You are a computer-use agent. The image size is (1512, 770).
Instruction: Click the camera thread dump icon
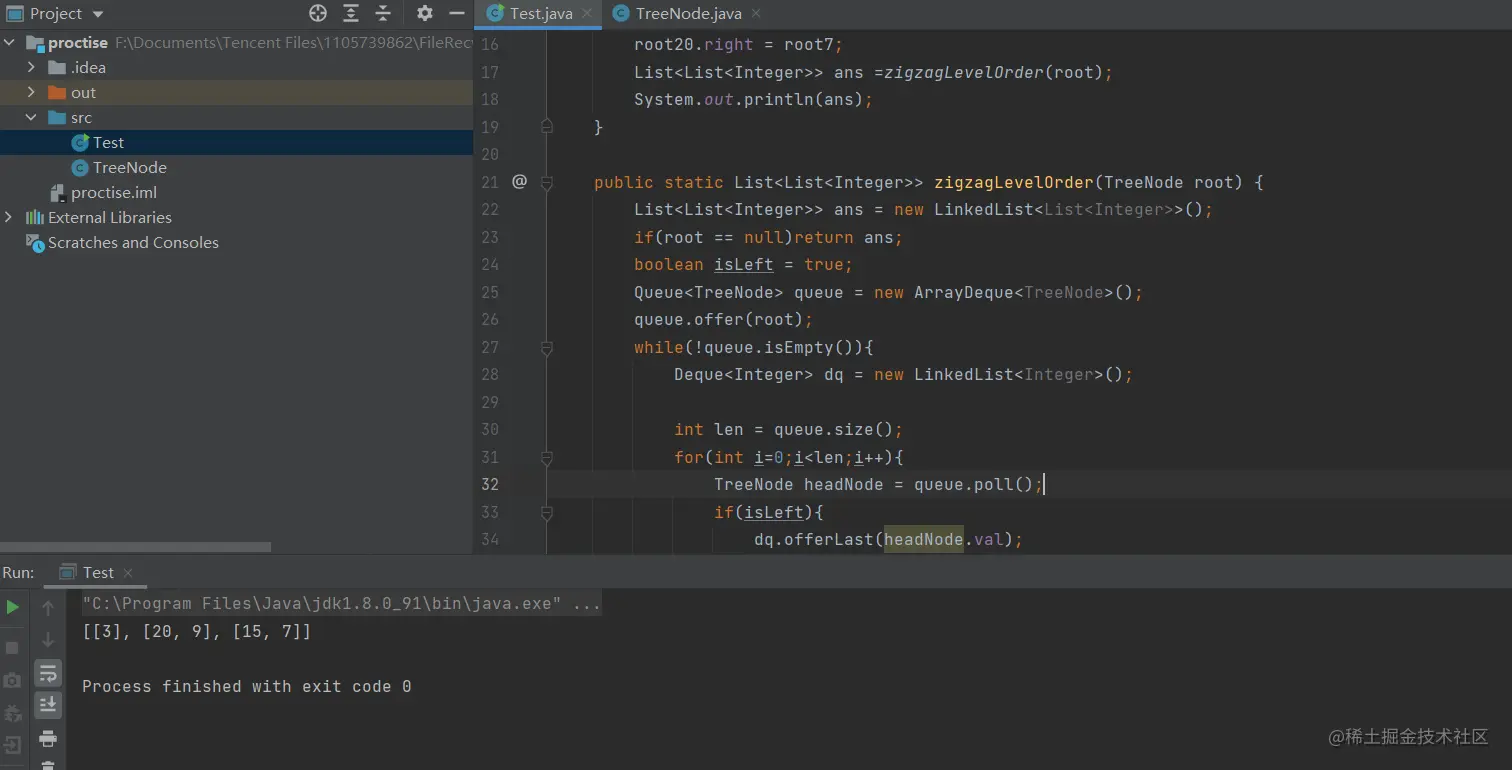[x=13, y=680]
